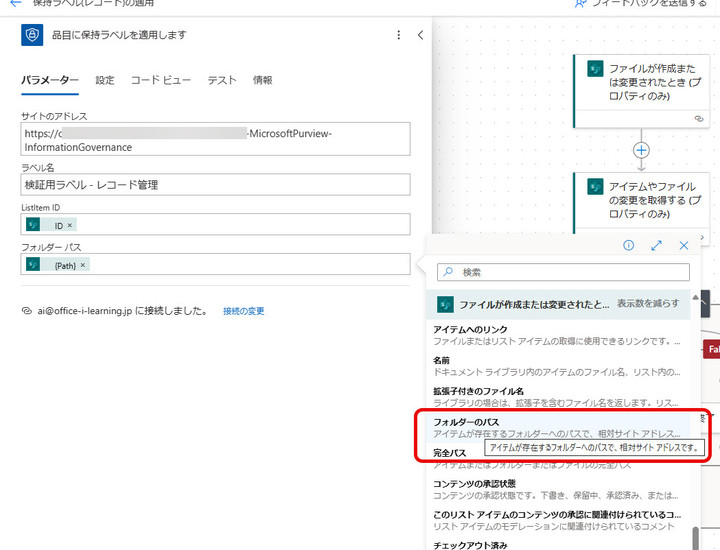Switch to the 設定 tab
720x550 pixels.
click(105, 80)
